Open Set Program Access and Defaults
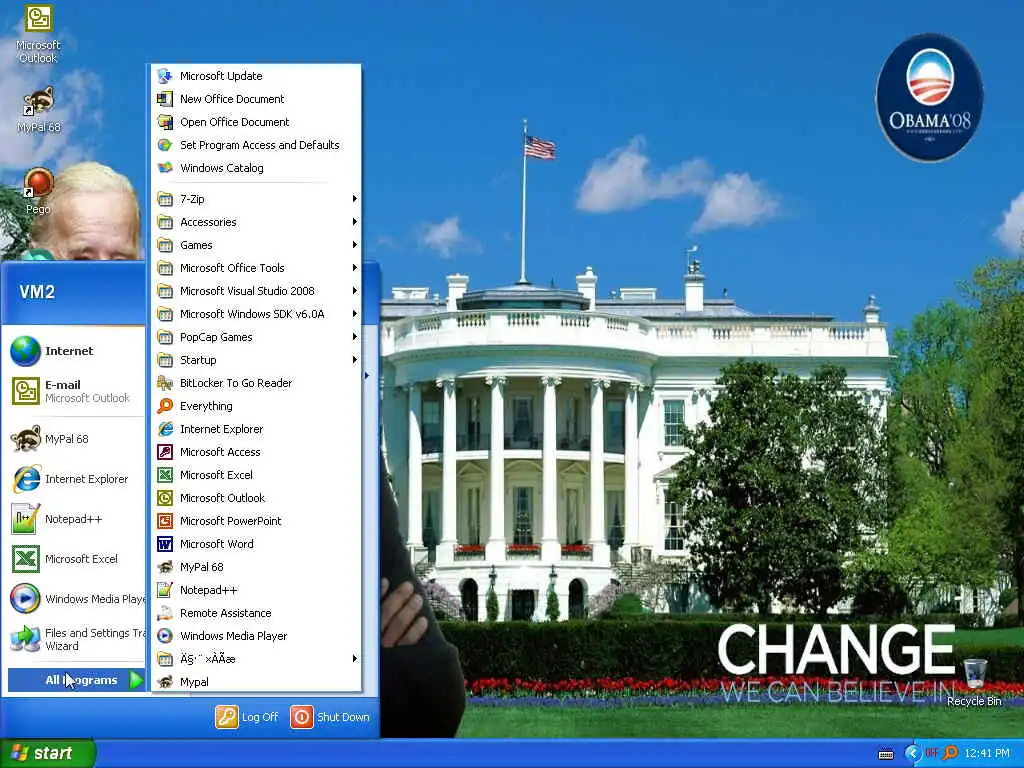The width and height of the screenshot is (1024, 768). [x=256, y=145]
